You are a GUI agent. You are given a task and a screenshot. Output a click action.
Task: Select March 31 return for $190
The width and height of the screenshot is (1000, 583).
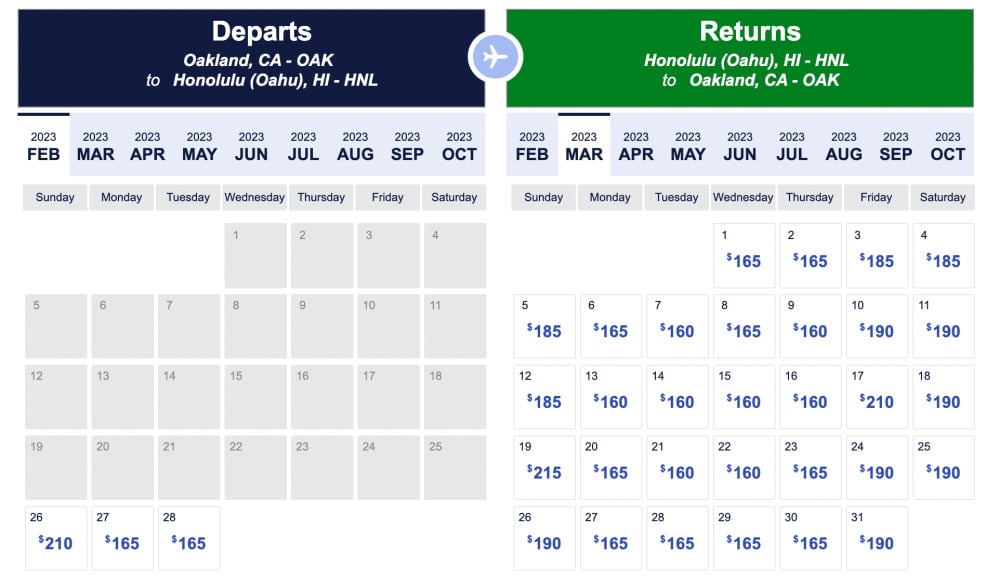click(877, 538)
